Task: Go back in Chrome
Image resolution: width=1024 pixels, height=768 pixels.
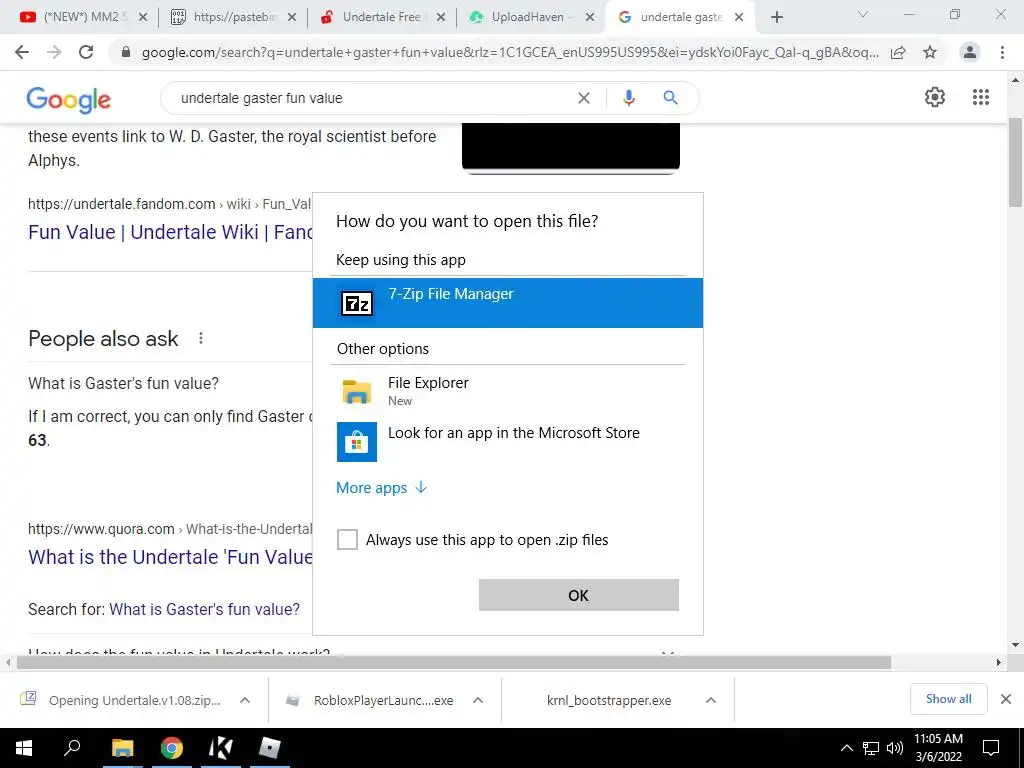Action: pyautogui.click(x=22, y=52)
